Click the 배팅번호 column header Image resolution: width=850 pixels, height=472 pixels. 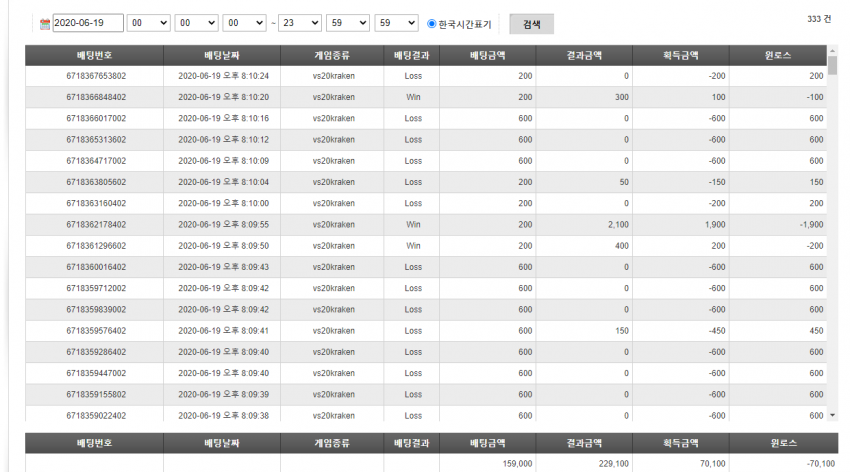pyautogui.click(x=94, y=55)
